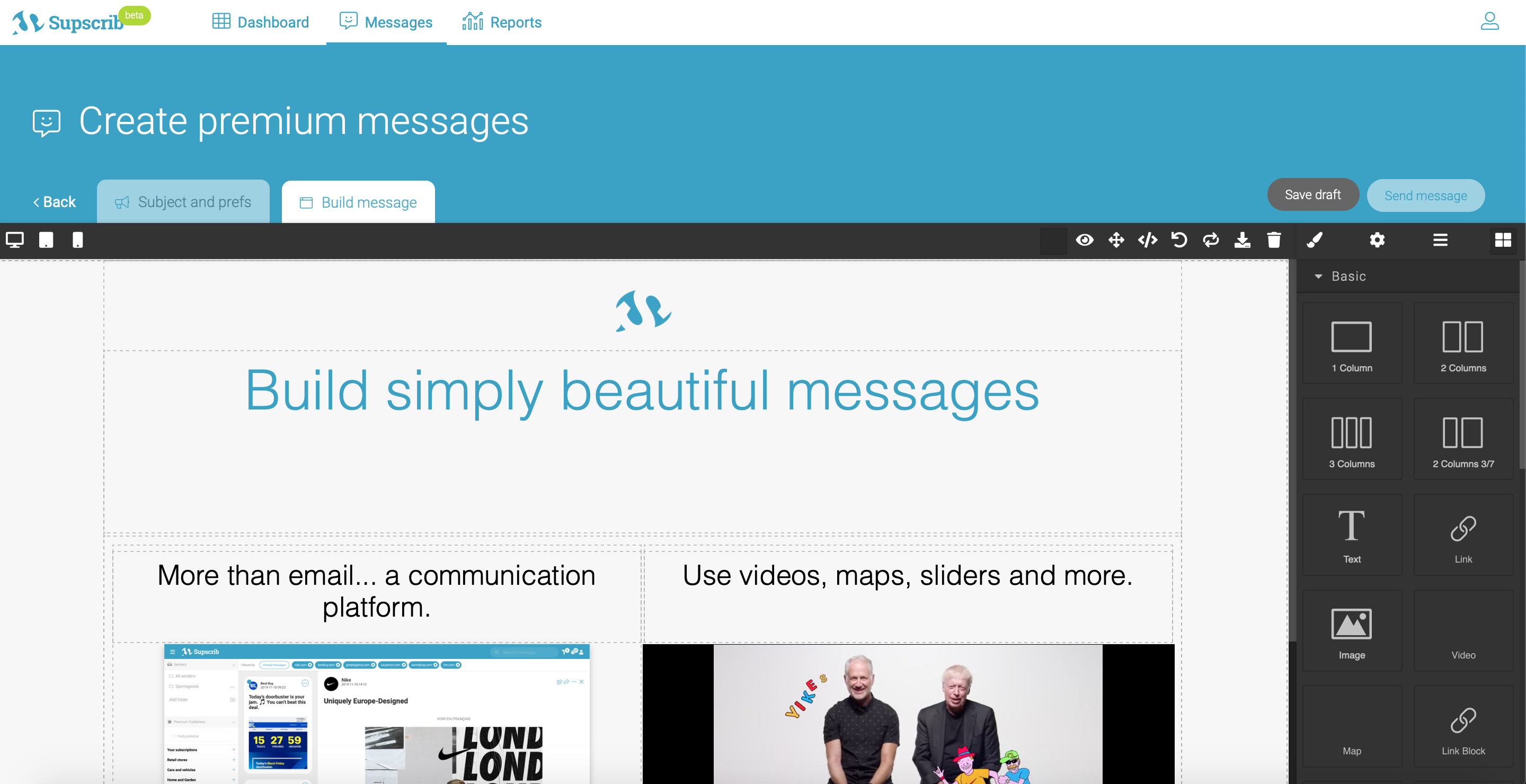The width and height of the screenshot is (1526, 784).
Task: Click the Send message button
Action: coord(1425,195)
